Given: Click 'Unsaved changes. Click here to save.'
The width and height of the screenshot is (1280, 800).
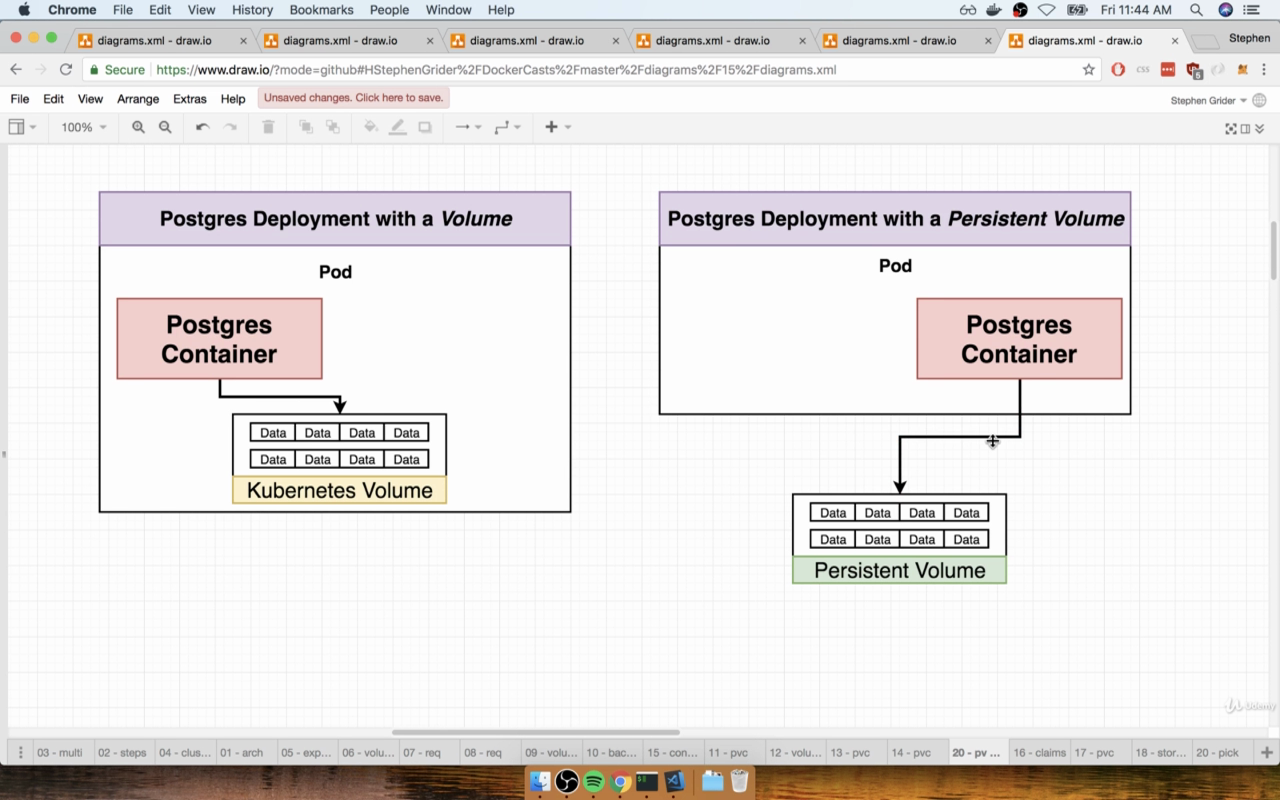Looking at the screenshot, I should point(353,98).
